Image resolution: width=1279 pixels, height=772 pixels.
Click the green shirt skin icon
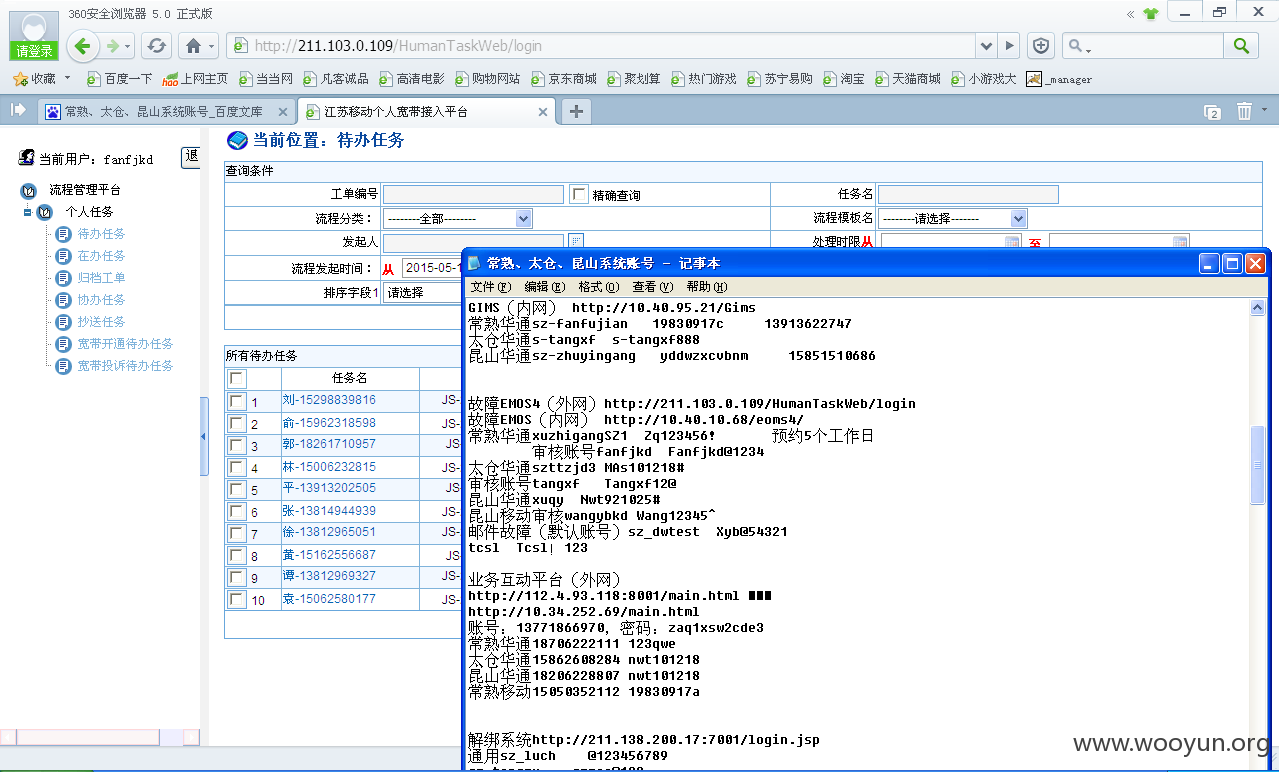1151,14
